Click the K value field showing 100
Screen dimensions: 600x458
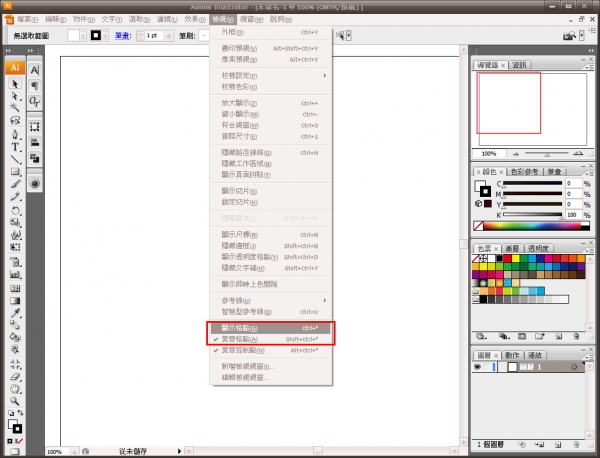[x=573, y=215]
